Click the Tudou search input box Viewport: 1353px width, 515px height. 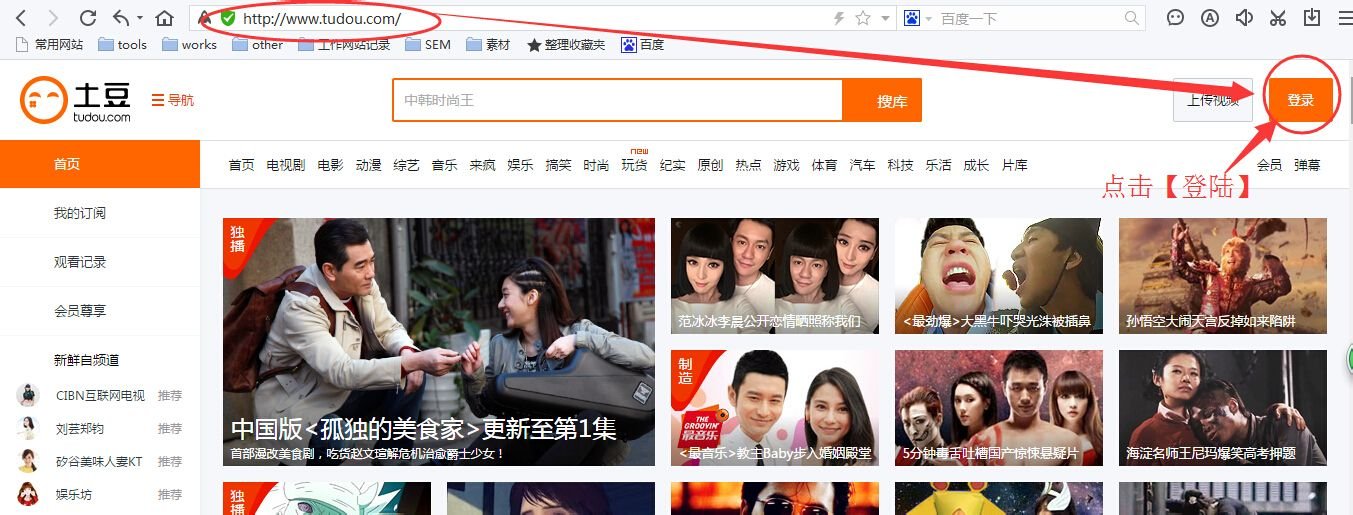pyautogui.click(x=617, y=100)
